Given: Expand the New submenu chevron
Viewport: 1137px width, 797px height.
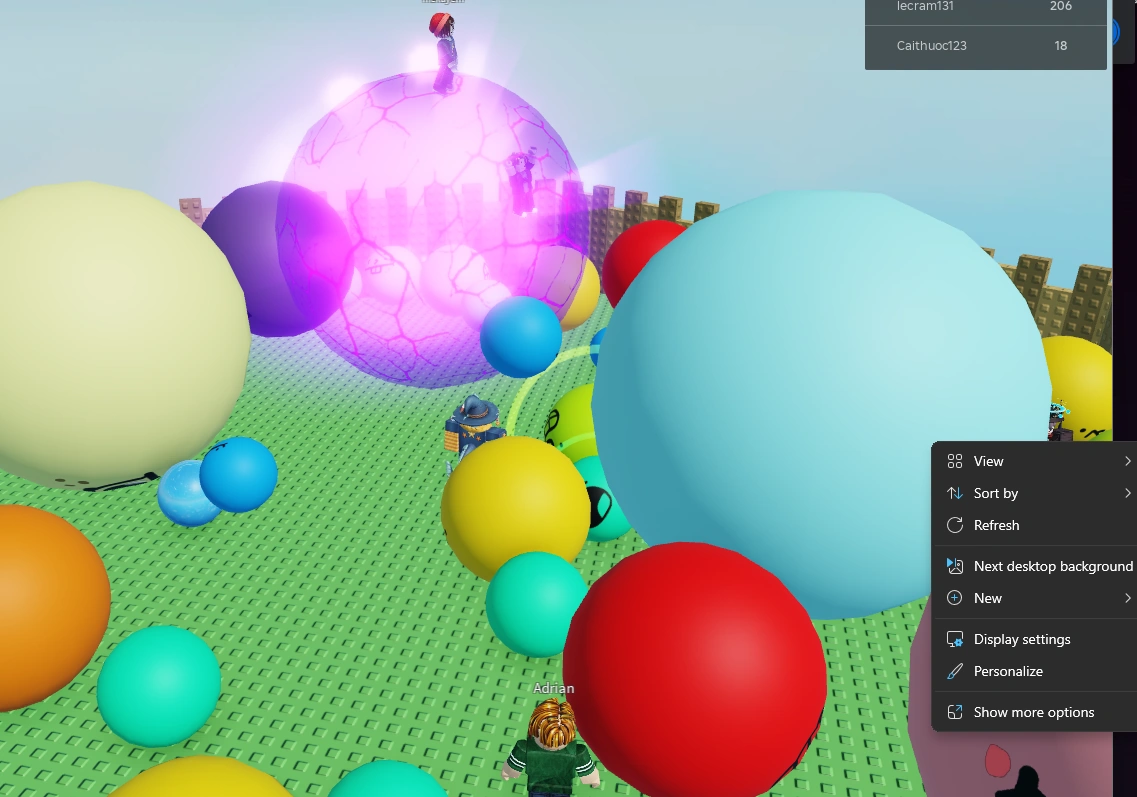Looking at the screenshot, I should pyautogui.click(x=1128, y=598).
